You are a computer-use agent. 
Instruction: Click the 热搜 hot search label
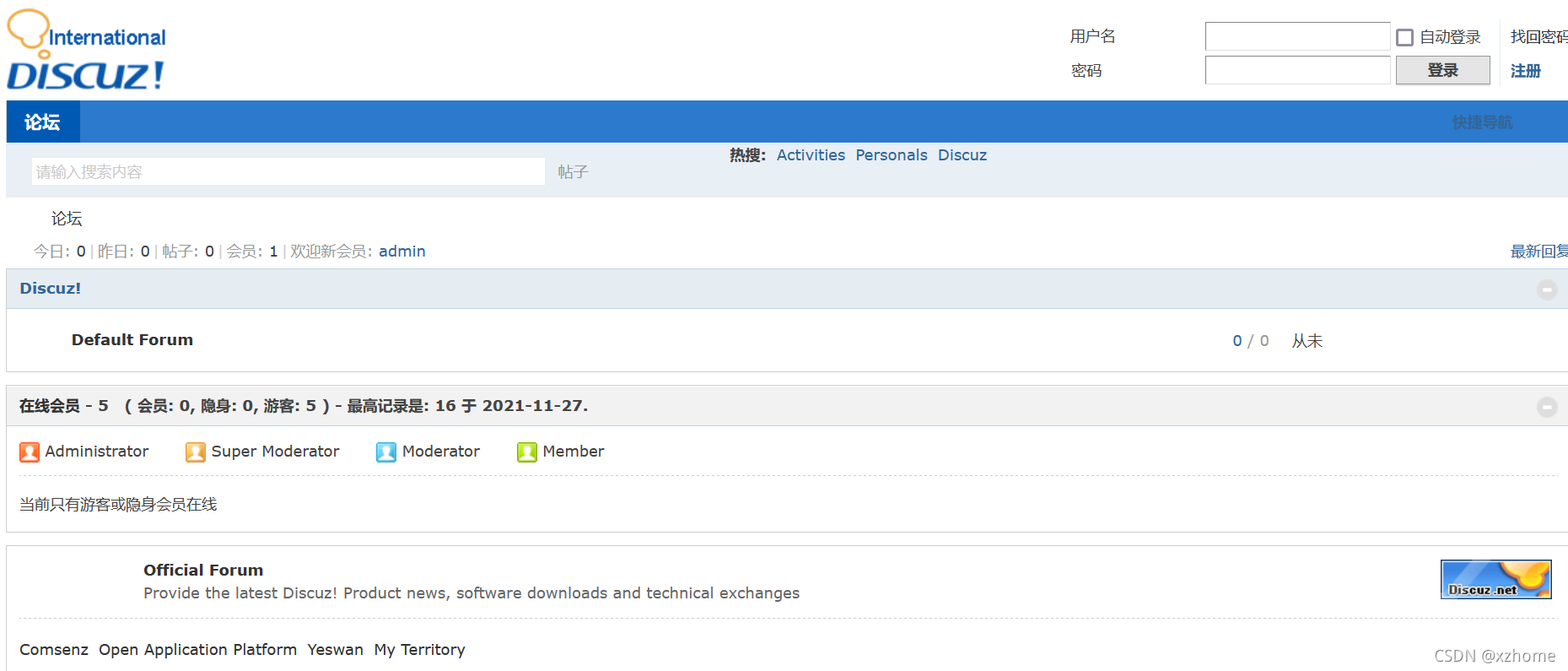[747, 155]
